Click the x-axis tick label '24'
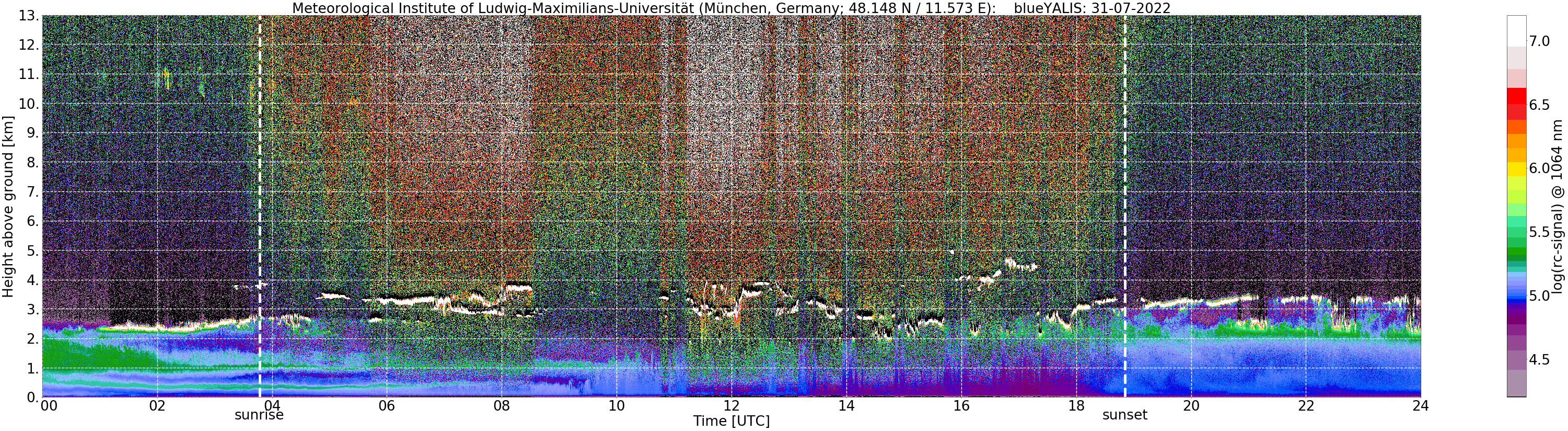Viewport: 1568px width, 431px height. (x=1421, y=406)
